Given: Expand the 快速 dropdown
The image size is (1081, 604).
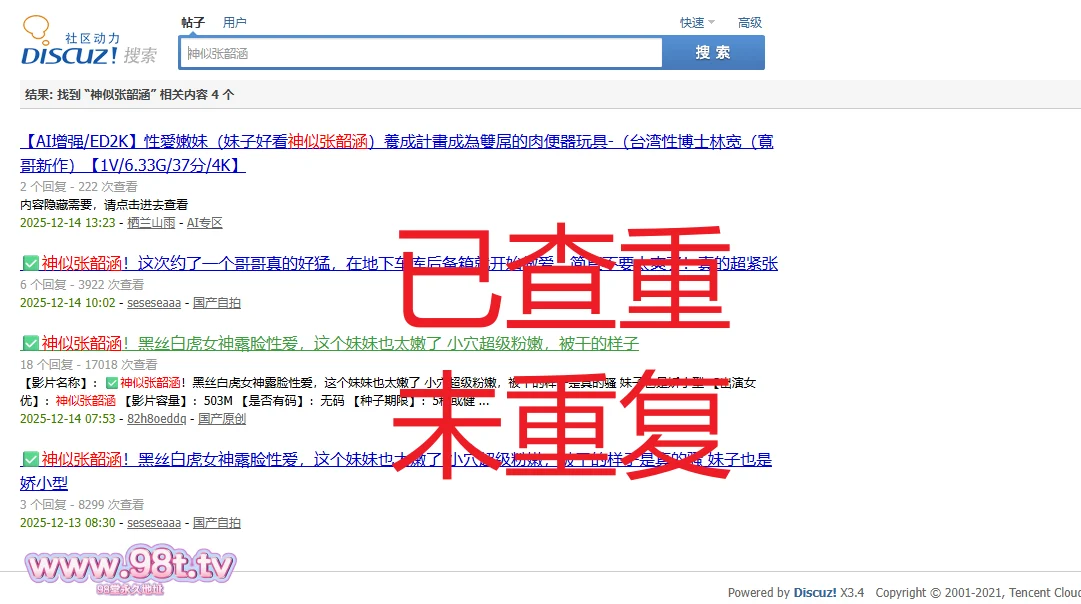Looking at the screenshot, I should coord(697,22).
